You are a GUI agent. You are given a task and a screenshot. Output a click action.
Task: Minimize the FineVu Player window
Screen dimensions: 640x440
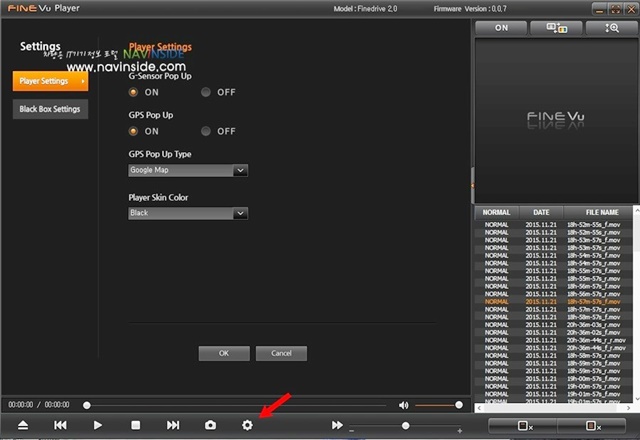(599, 9)
